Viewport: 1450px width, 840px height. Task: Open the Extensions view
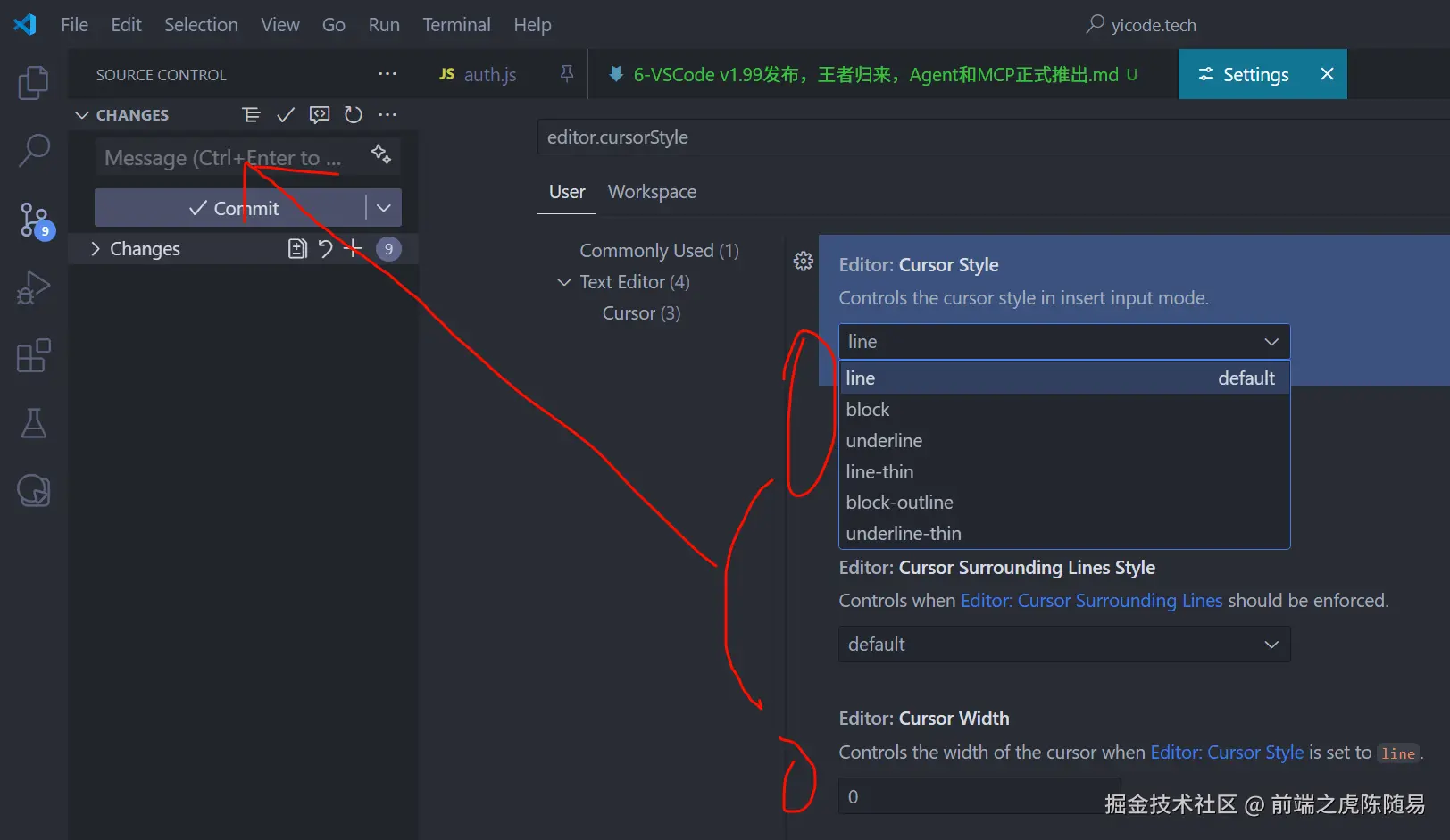(x=34, y=355)
